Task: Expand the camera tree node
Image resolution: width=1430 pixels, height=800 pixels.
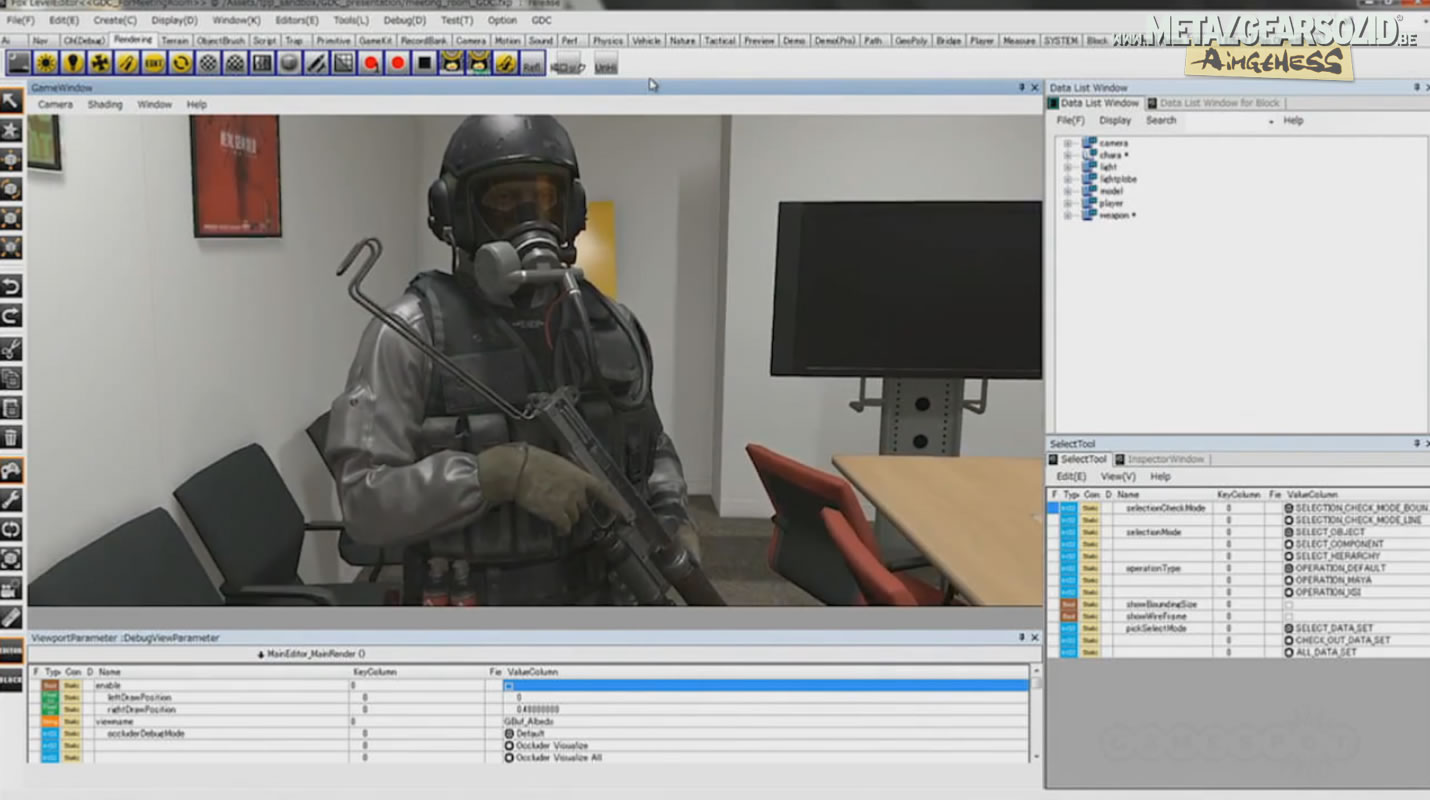Action: [1067, 143]
